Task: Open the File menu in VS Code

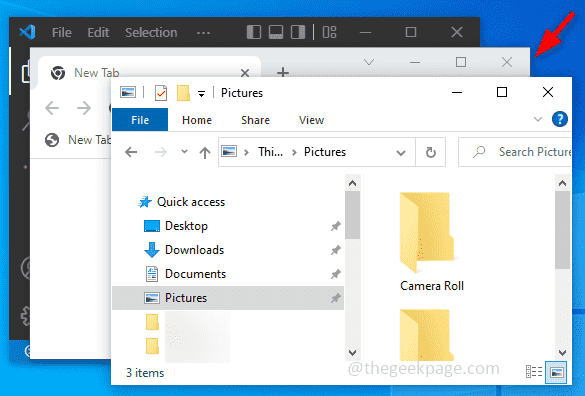Action: 62,32
